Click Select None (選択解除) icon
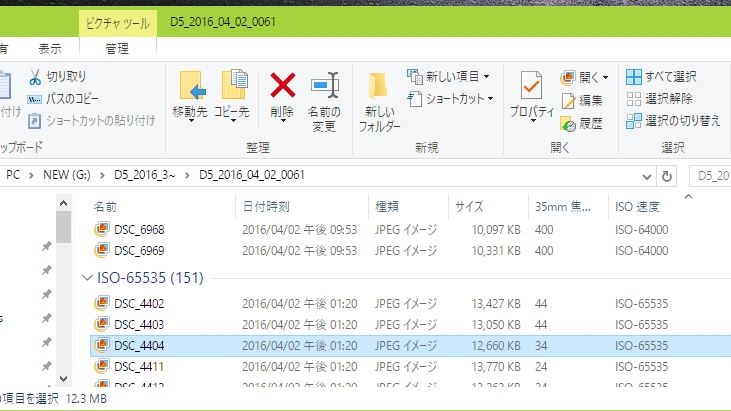Image resolution: width=731 pixels, height=411 pixels. [x=634, y=99]
